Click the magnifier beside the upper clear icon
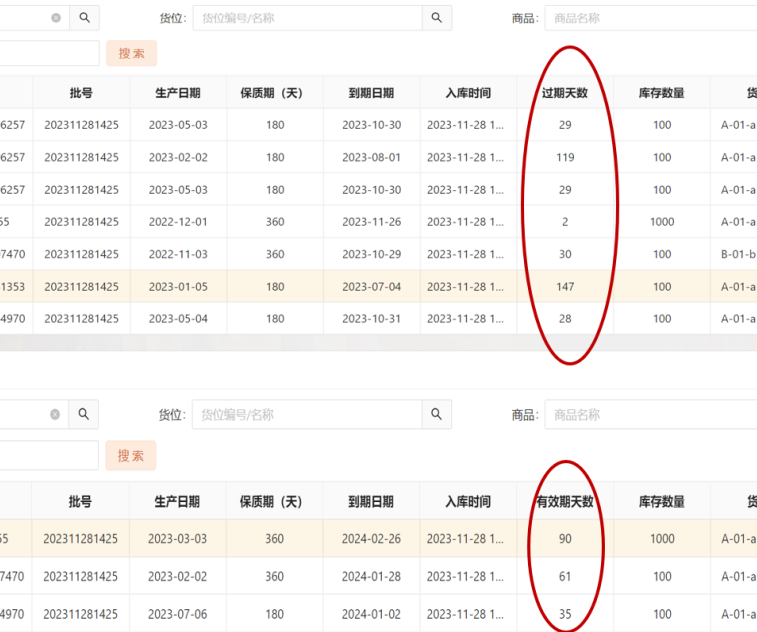The width and height of the screenshot is (757, 632). click(x=85, y=18)
